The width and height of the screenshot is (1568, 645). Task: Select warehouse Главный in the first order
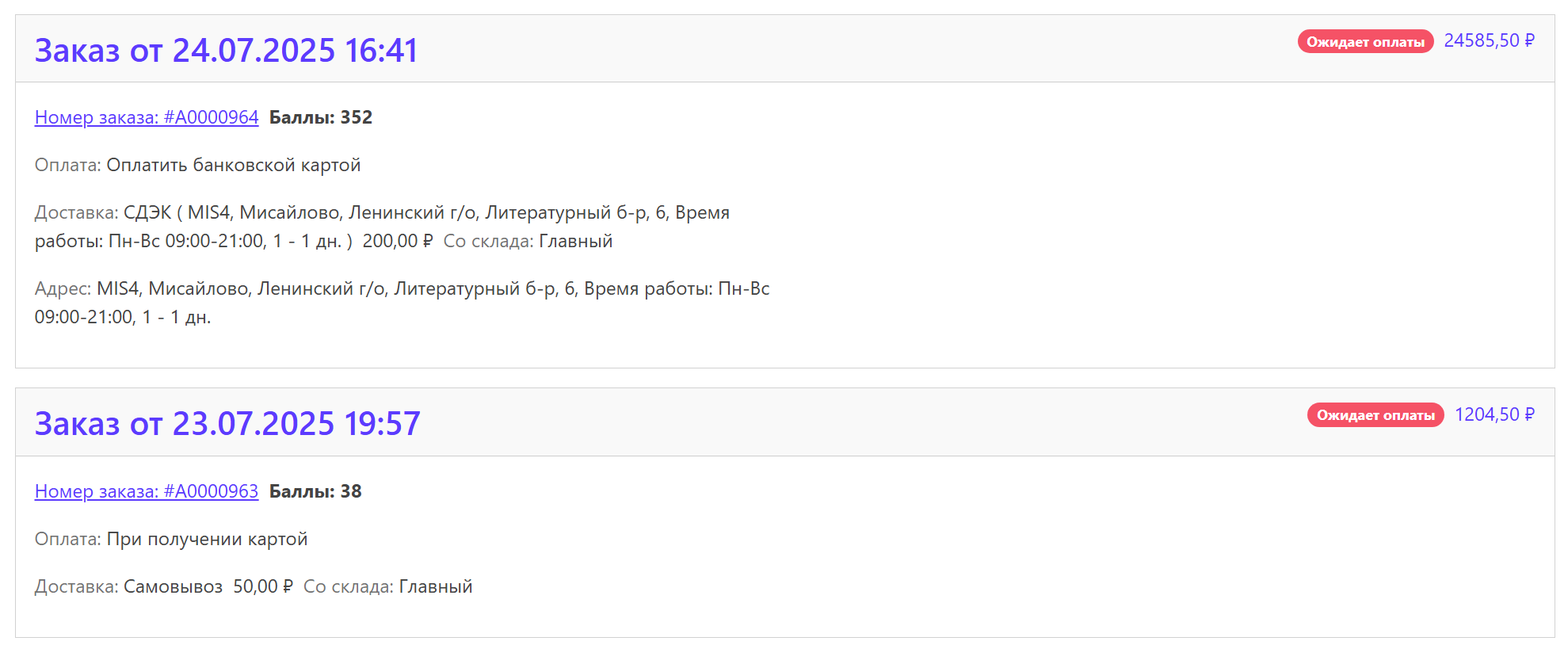pos(575,241)
